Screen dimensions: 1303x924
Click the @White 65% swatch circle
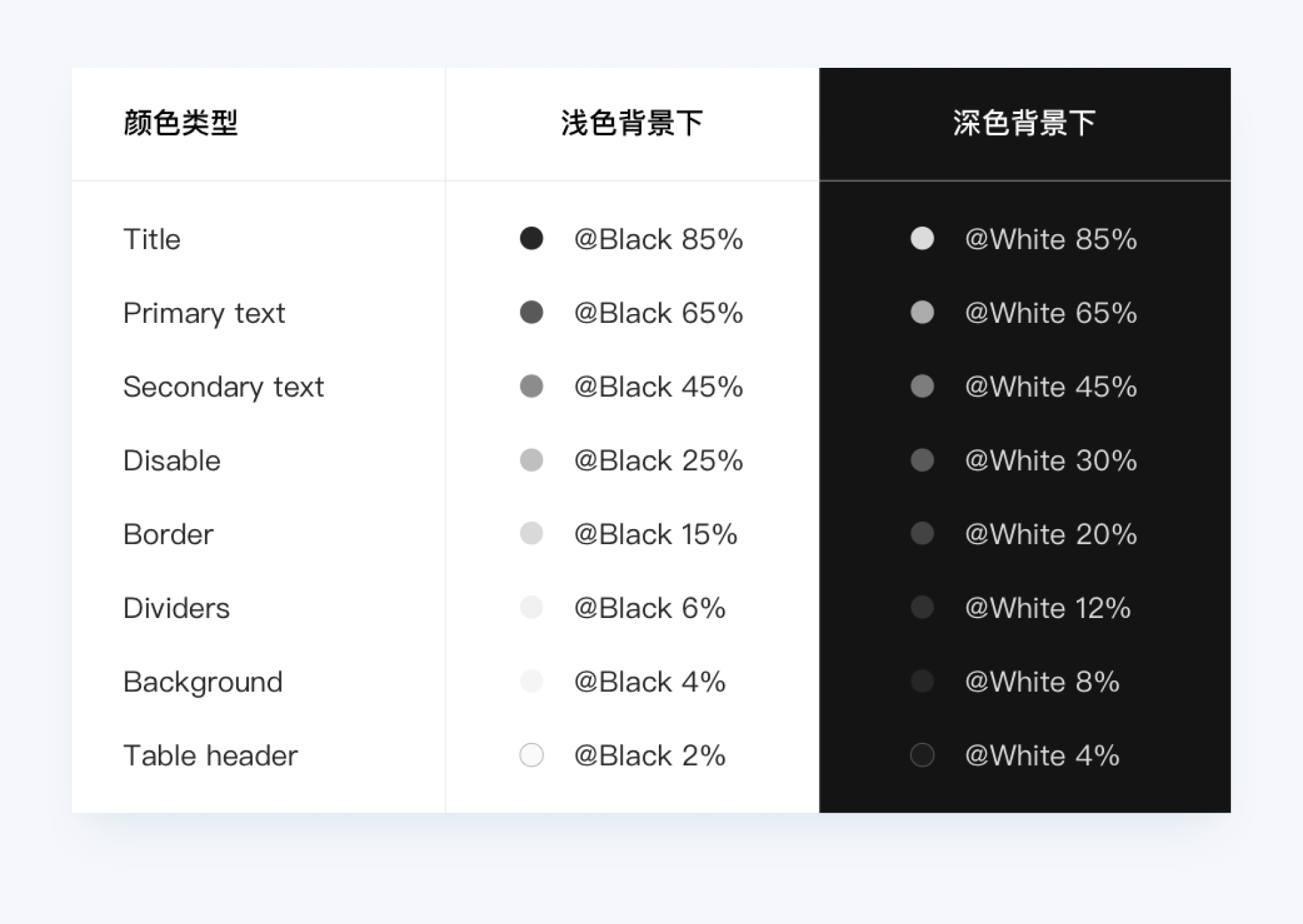click(x=922, y=313)
